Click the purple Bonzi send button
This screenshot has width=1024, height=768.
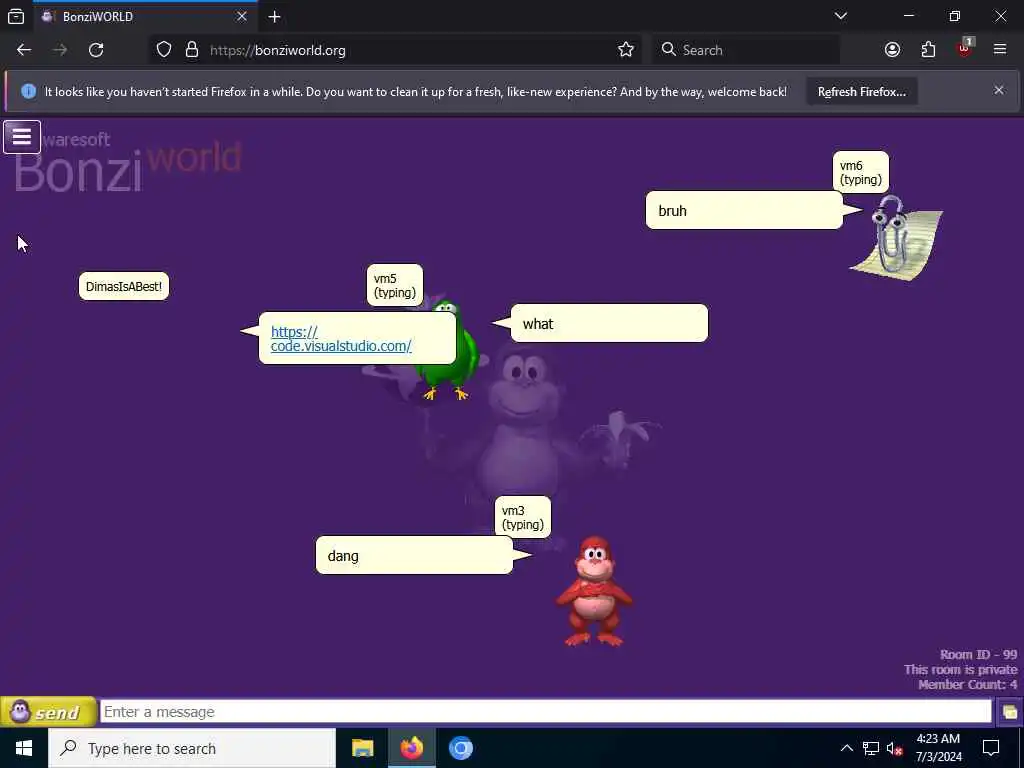click(x=48, y=712)
